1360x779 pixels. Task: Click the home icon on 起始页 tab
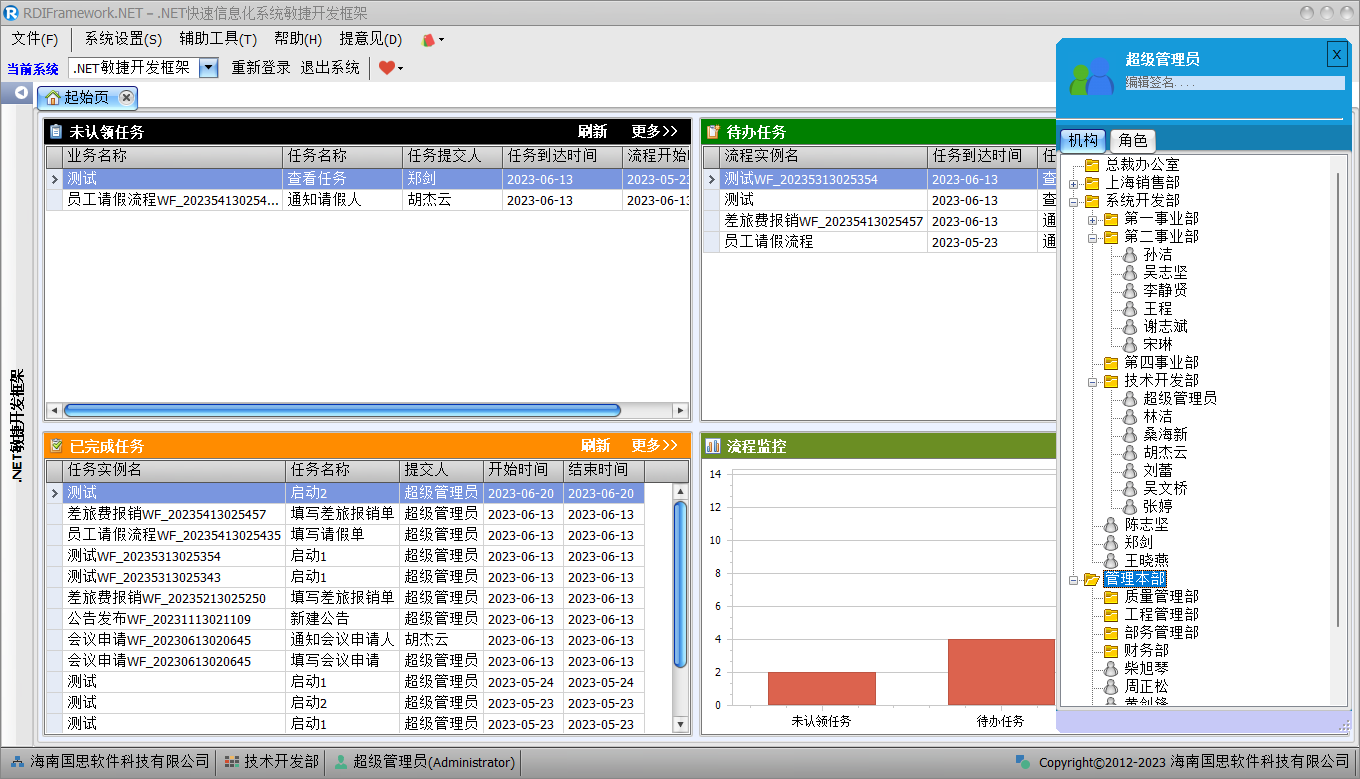coord(53,98)
